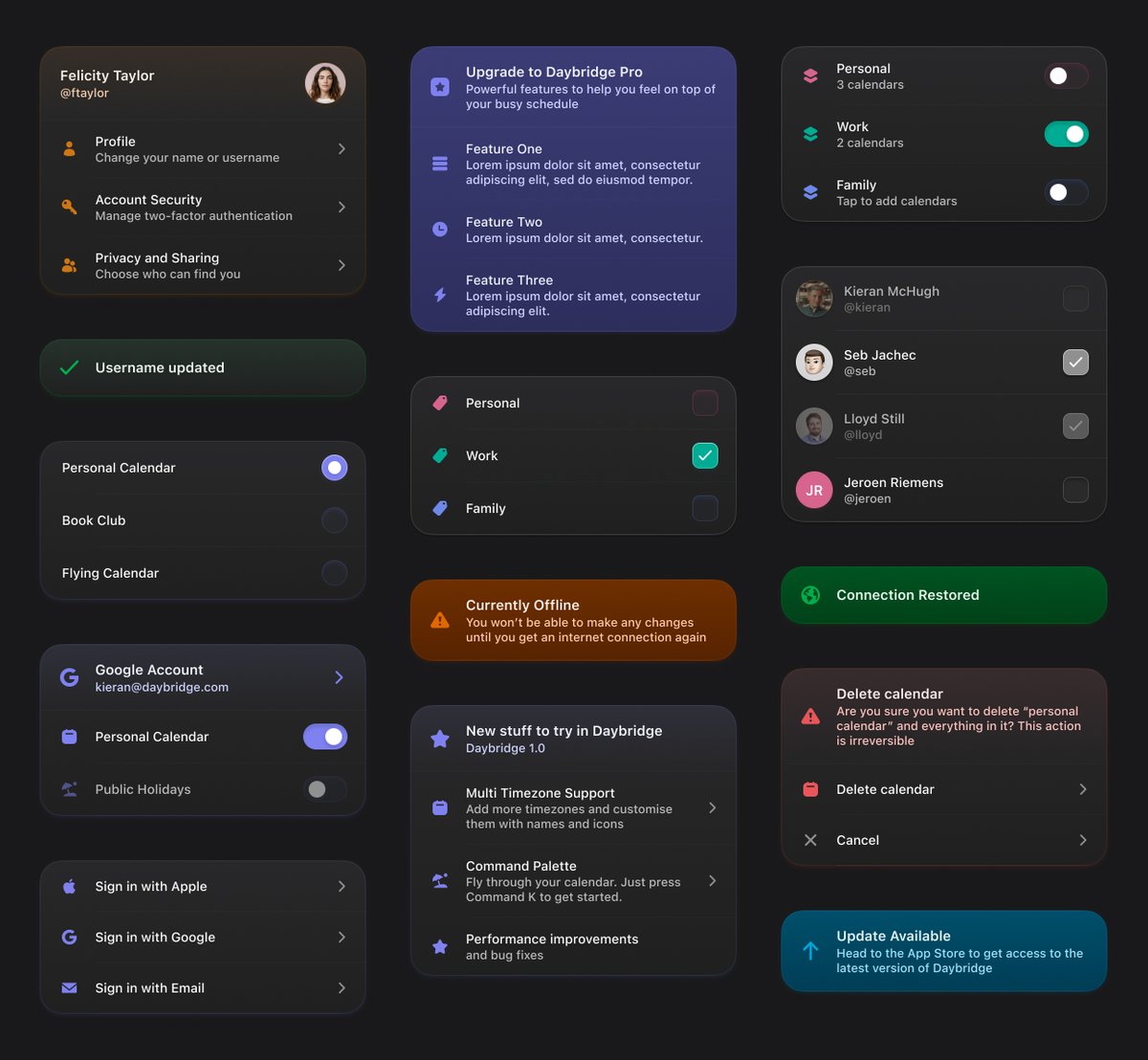Click the palm tree icon beside Command Palette
Viewport: 1148px width, 1060px height.
[x=440, y=881]
